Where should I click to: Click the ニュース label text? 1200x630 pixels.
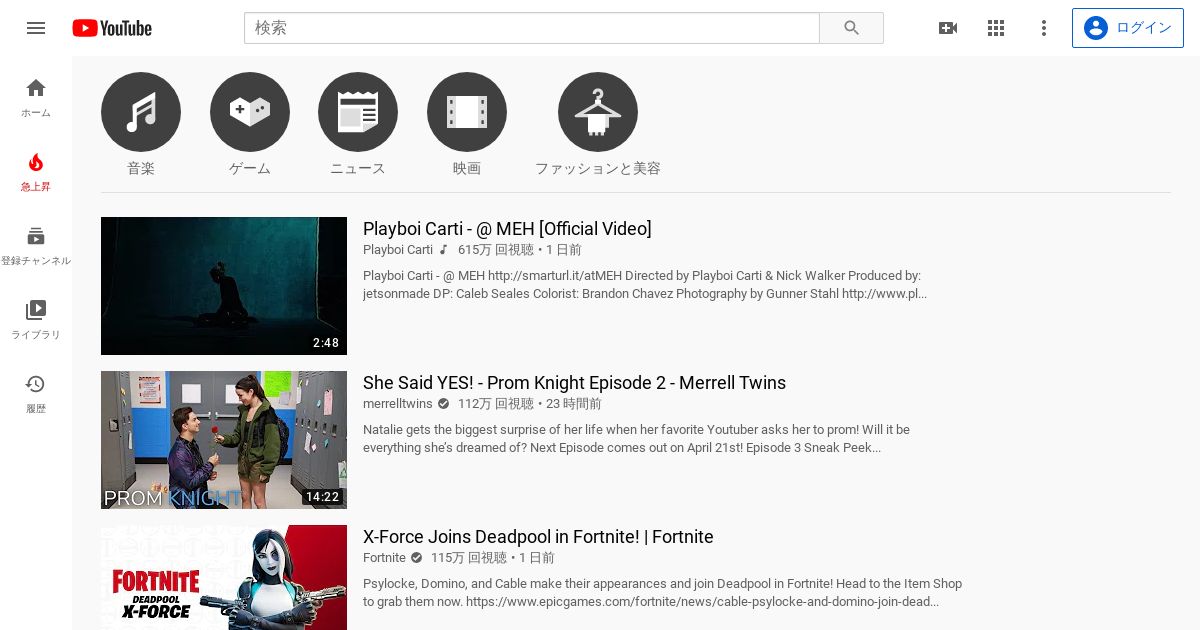[x=358, y=169]
